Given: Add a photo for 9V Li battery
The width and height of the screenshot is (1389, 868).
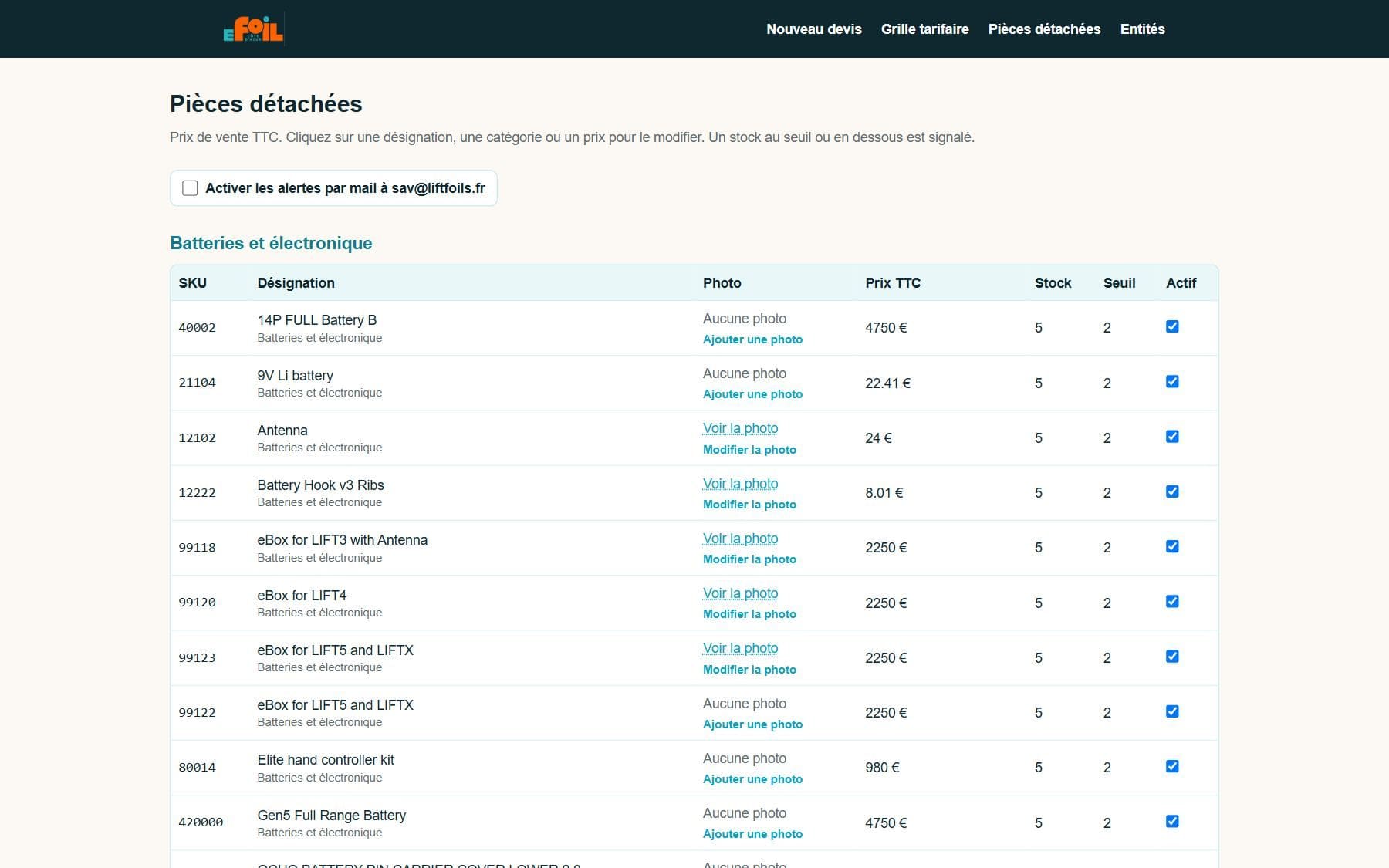Looking at the screenshot, I should 752,394.
